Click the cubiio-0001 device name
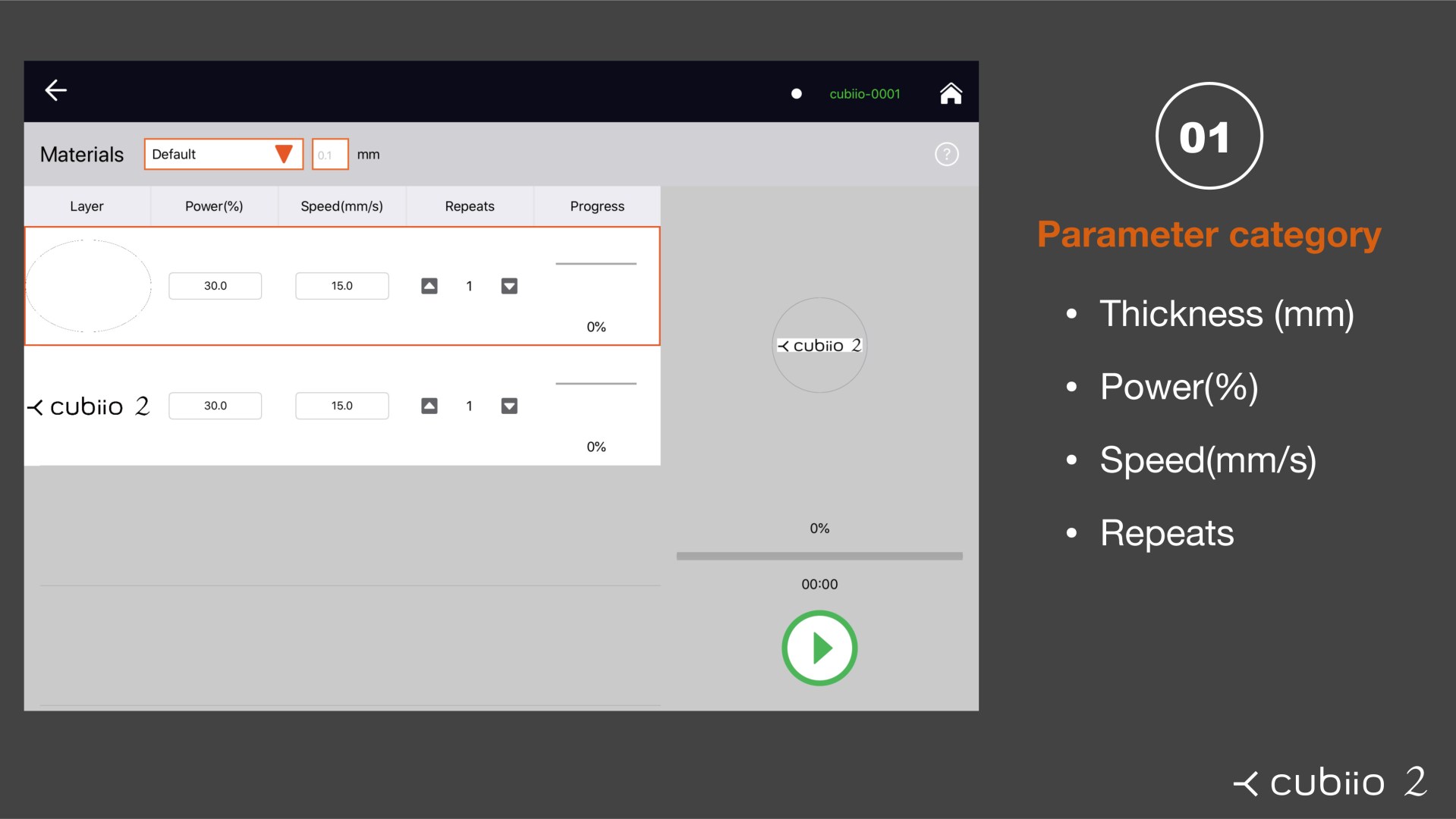Viewport: 1456px width, 819px height. click(864, 93)
